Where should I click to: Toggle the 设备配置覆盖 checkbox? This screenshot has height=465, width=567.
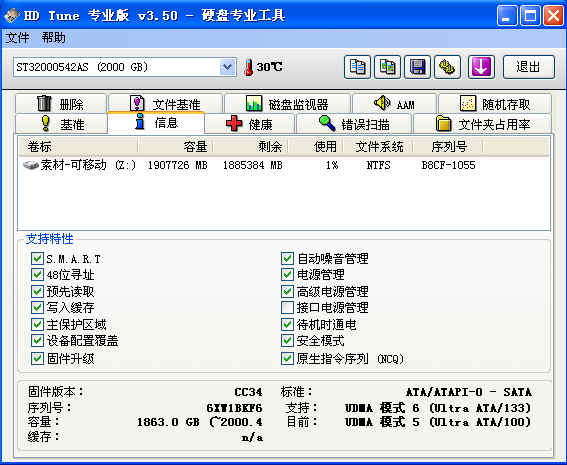[x=37, y=340]
